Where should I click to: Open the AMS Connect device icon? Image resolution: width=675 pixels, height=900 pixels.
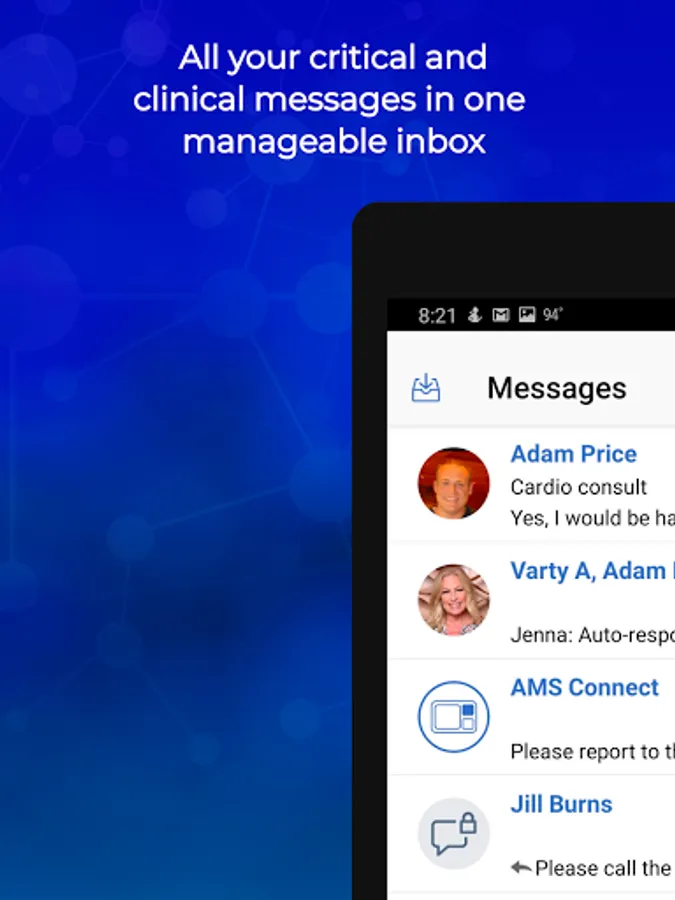click(453, 716)
